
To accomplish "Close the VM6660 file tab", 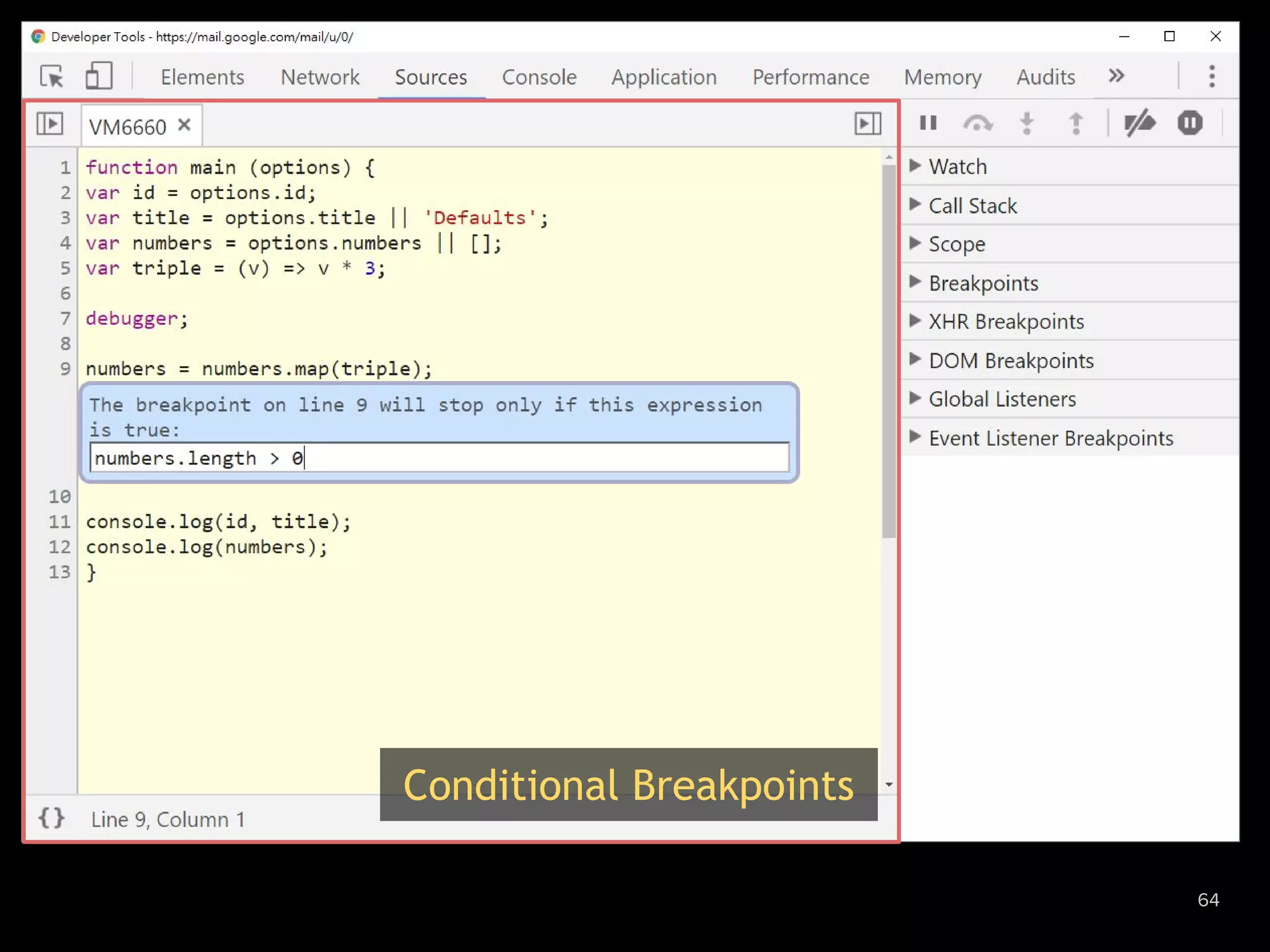I will tap(184, 125).
